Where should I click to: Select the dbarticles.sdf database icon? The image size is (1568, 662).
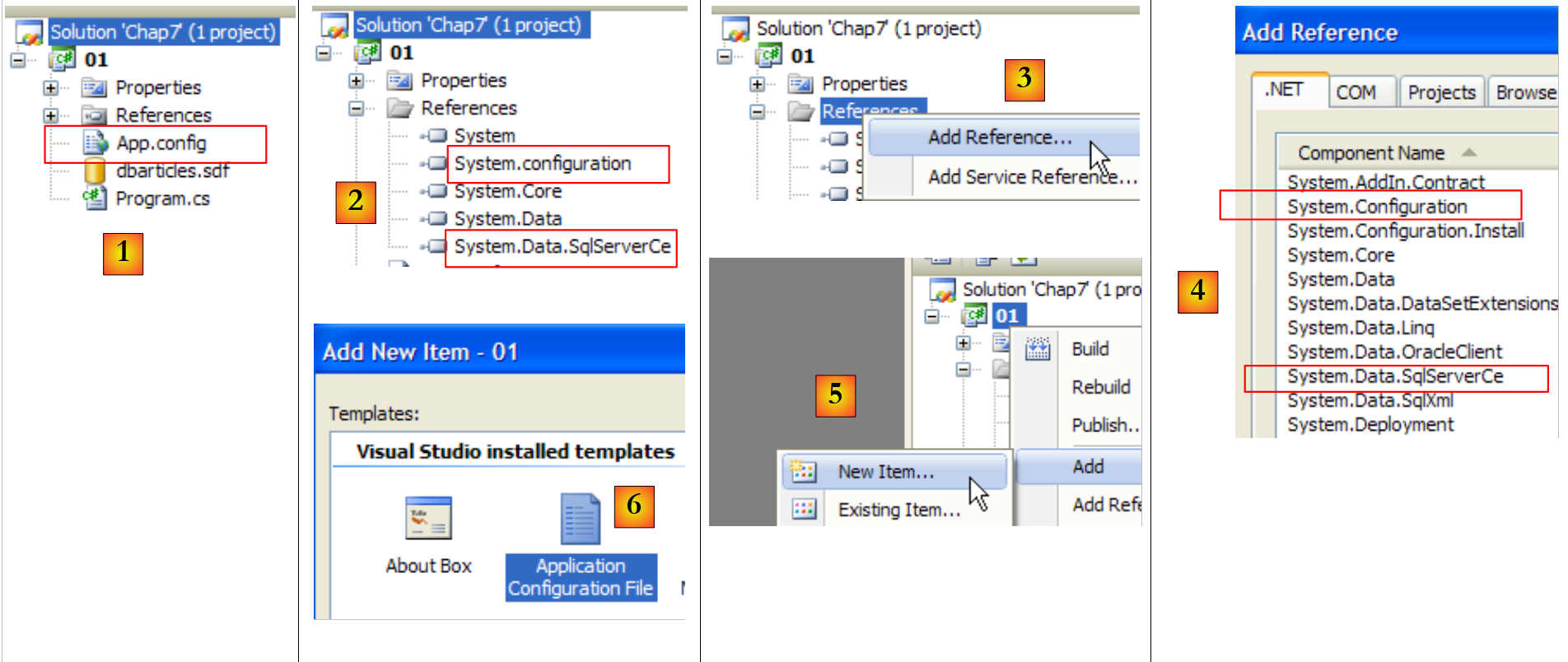coord(96,171)
